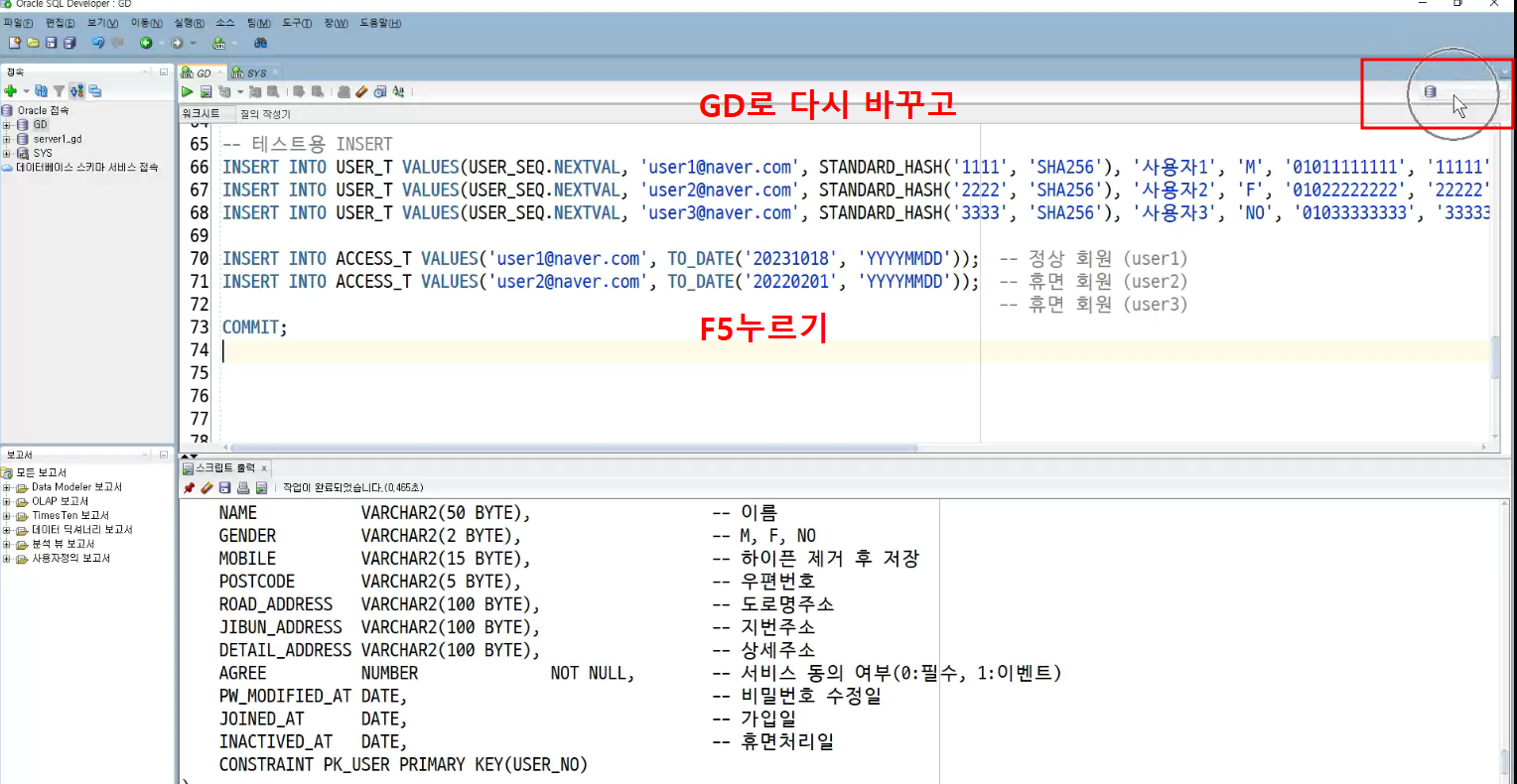
Task: Go back with green arrow
Action: click(146, 43)
